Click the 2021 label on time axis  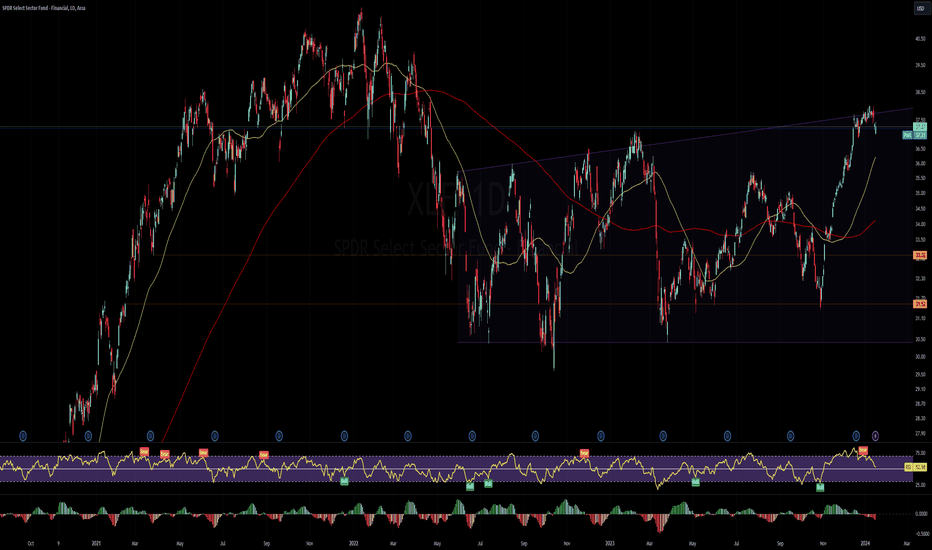pyautogui.click(x=96, y=543)
